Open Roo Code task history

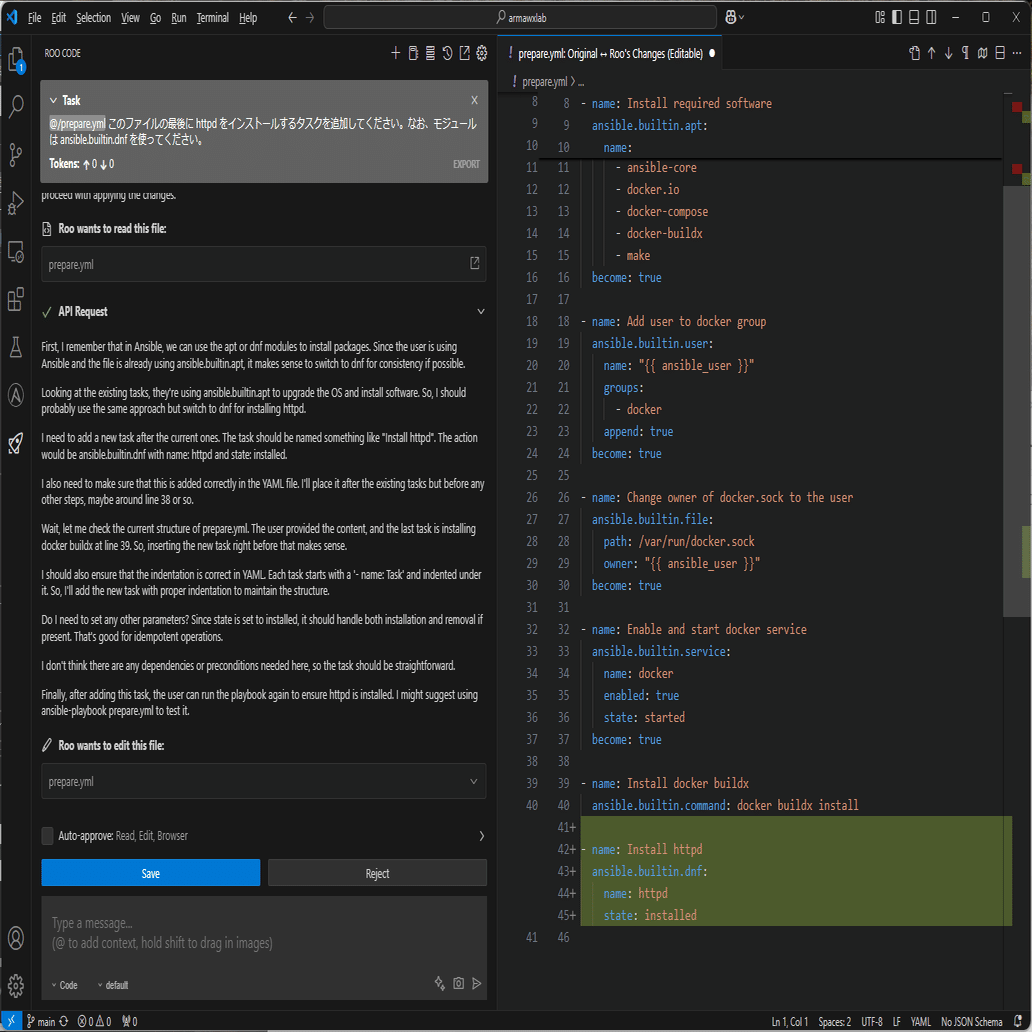click(448, 53)
